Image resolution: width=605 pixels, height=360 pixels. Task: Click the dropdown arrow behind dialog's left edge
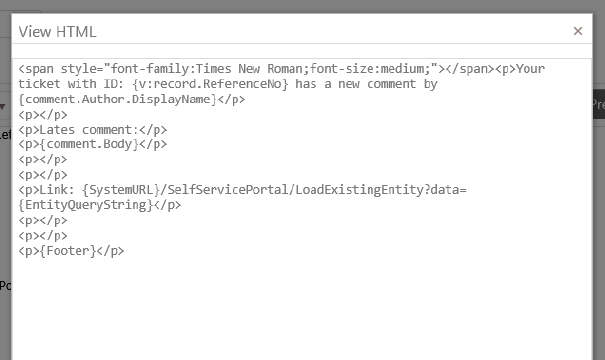pyautogui.click(x=3, y=106)
